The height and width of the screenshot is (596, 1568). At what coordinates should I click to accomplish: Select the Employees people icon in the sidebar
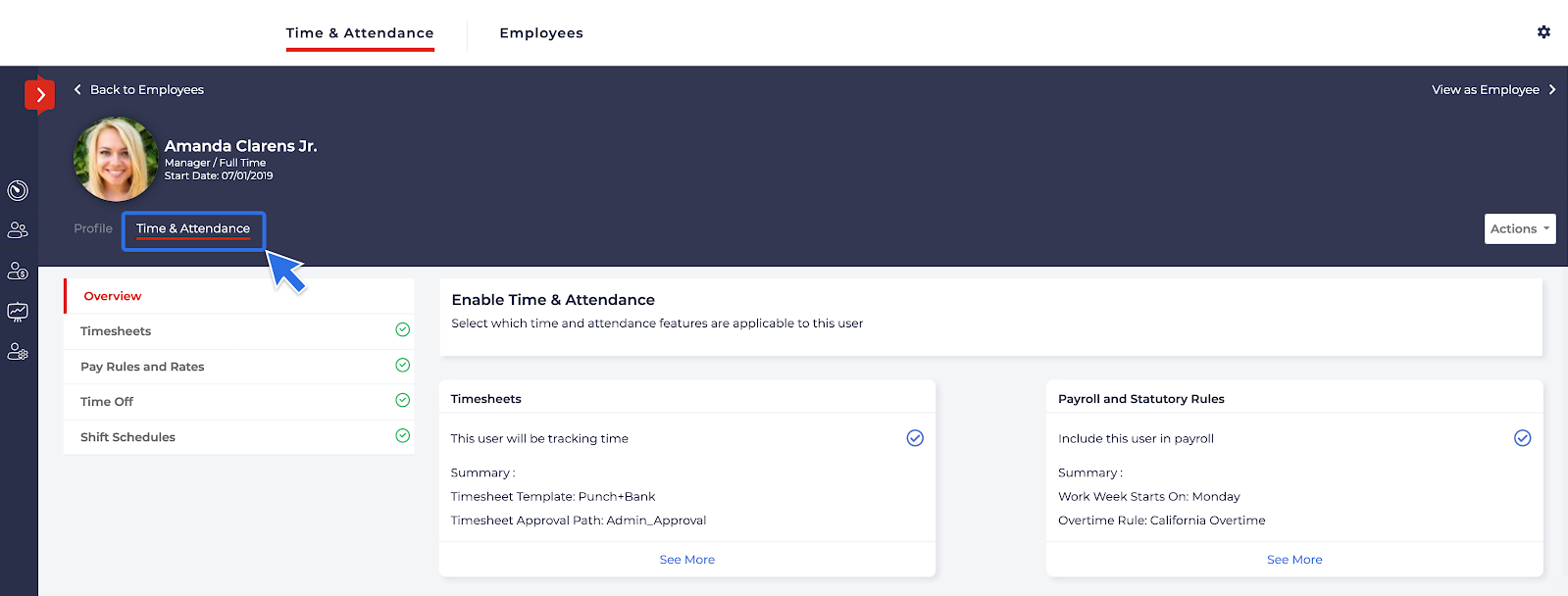point(18,229)
